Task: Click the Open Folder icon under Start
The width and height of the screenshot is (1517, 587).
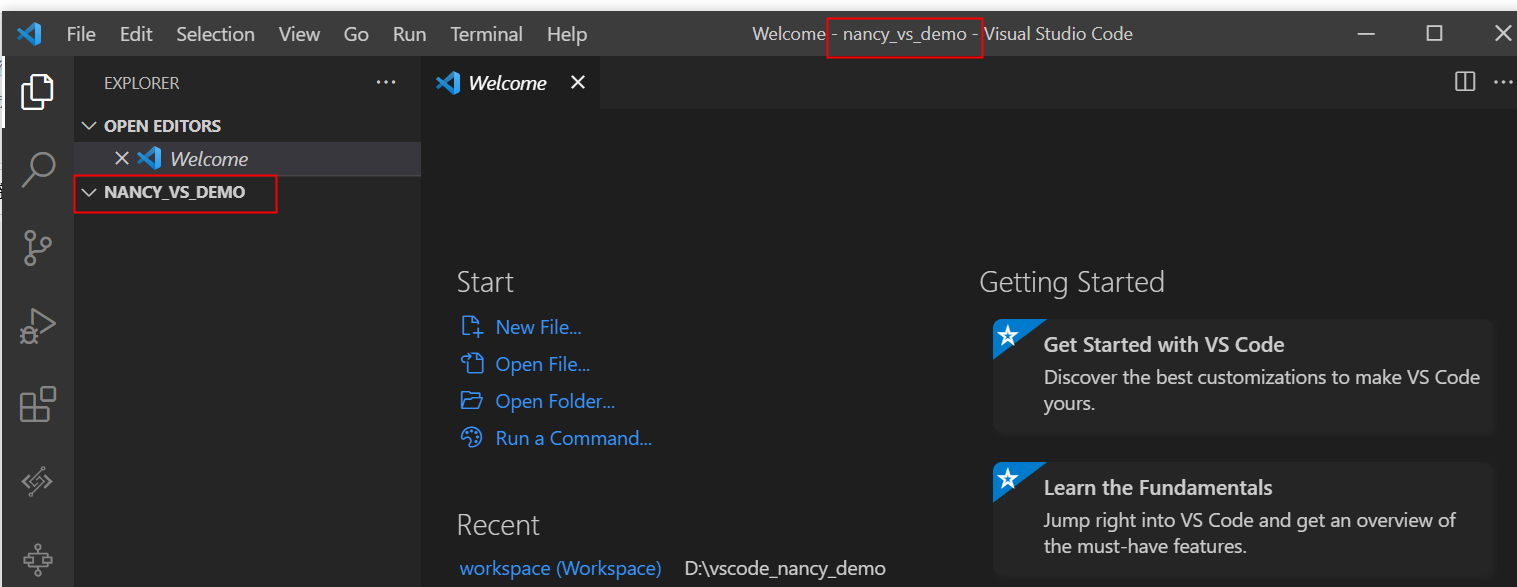Action: (x=471, y=400)
